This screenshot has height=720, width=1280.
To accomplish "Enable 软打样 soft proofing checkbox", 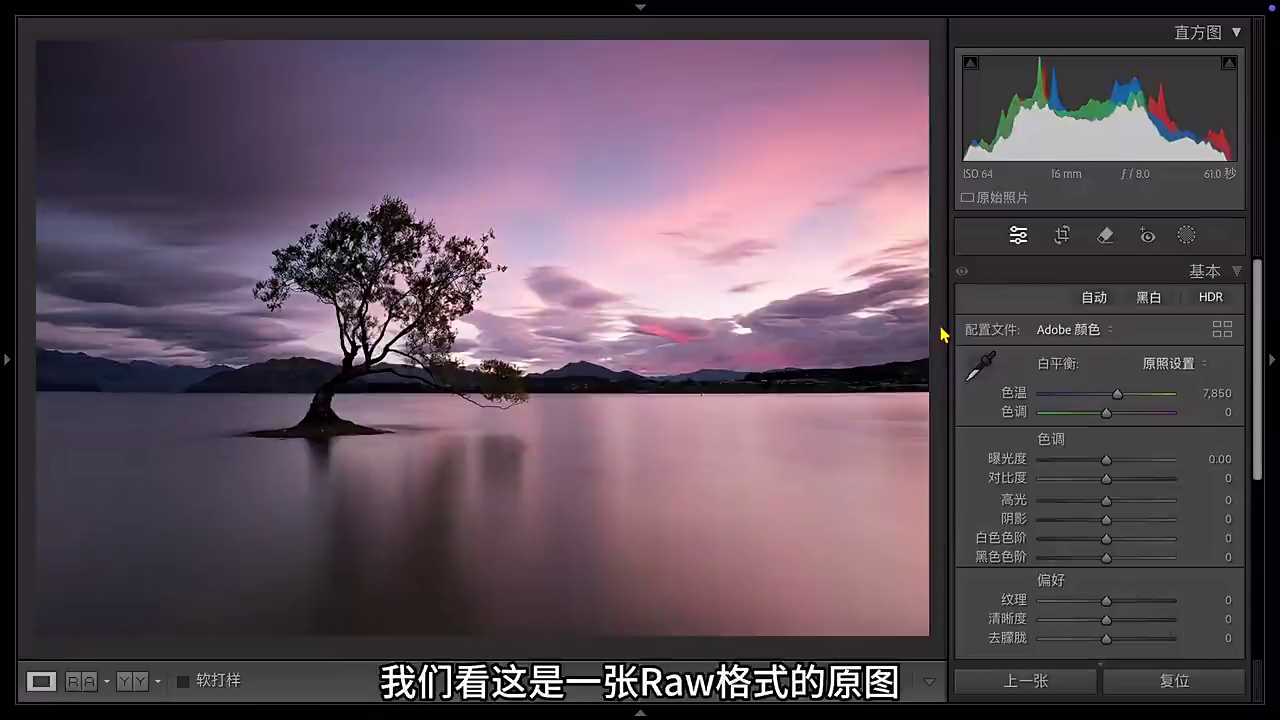I will click(183, 681).
